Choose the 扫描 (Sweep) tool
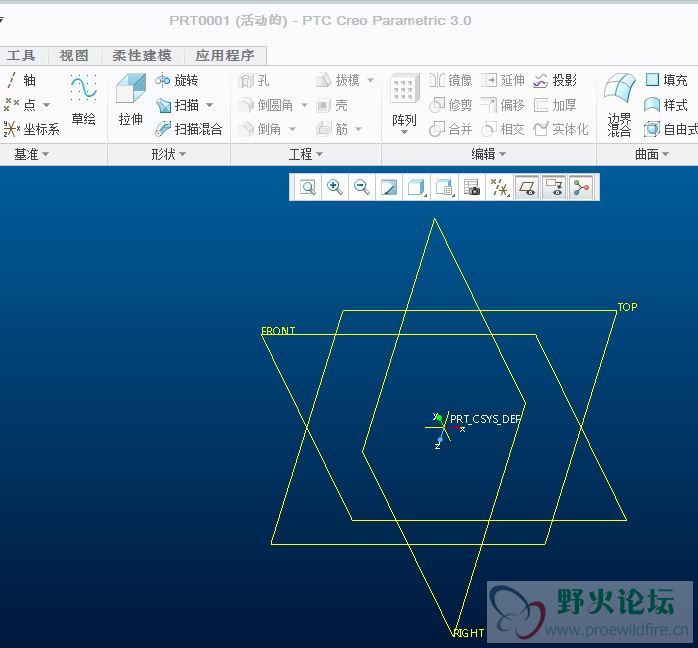 point(177,105)
